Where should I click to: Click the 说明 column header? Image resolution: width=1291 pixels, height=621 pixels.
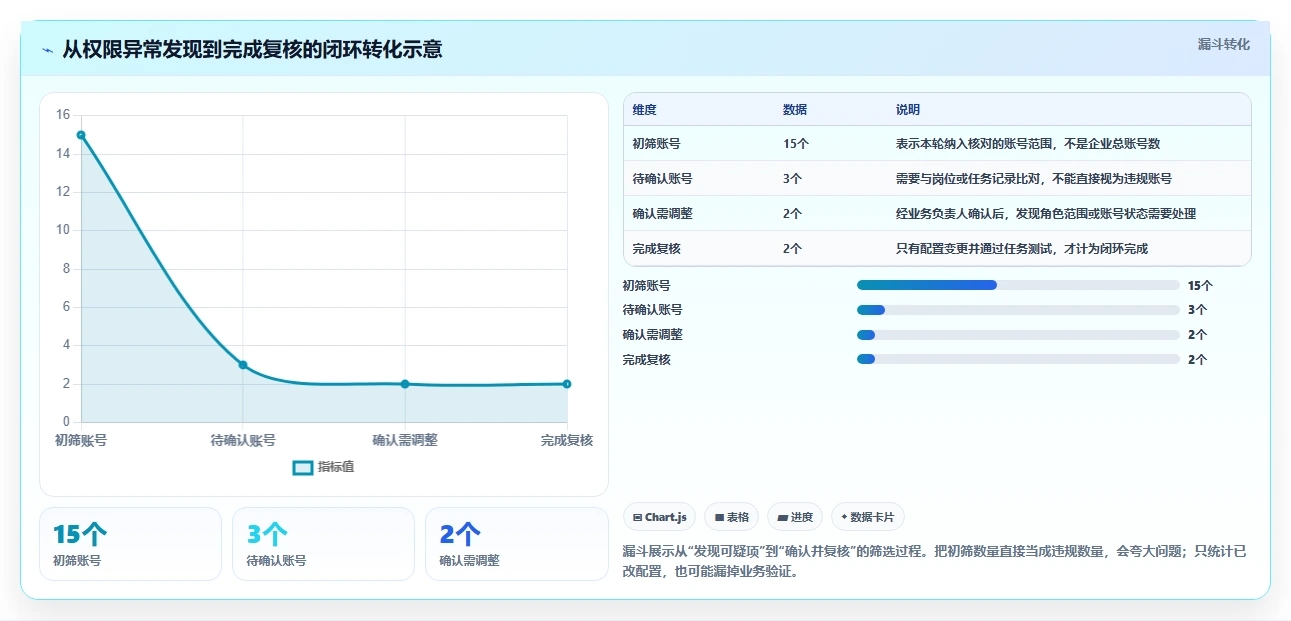click(908, 110)
